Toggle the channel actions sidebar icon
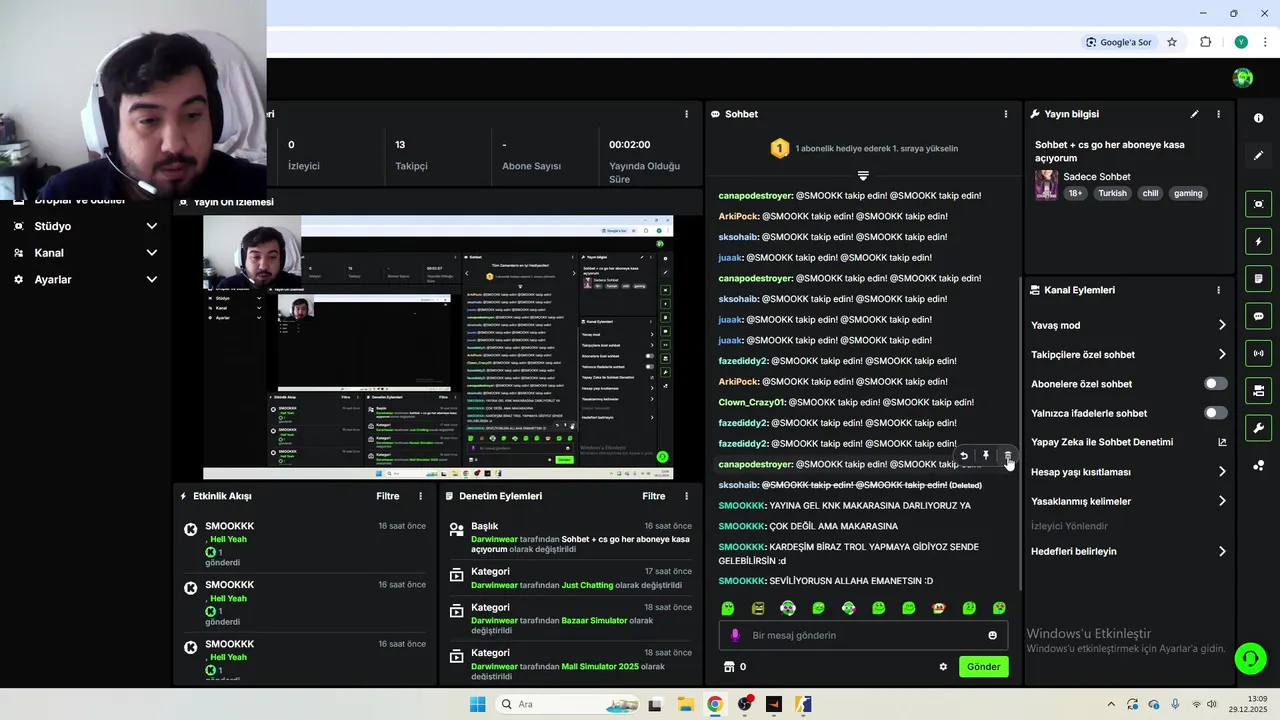 [x=1258, y=390]
